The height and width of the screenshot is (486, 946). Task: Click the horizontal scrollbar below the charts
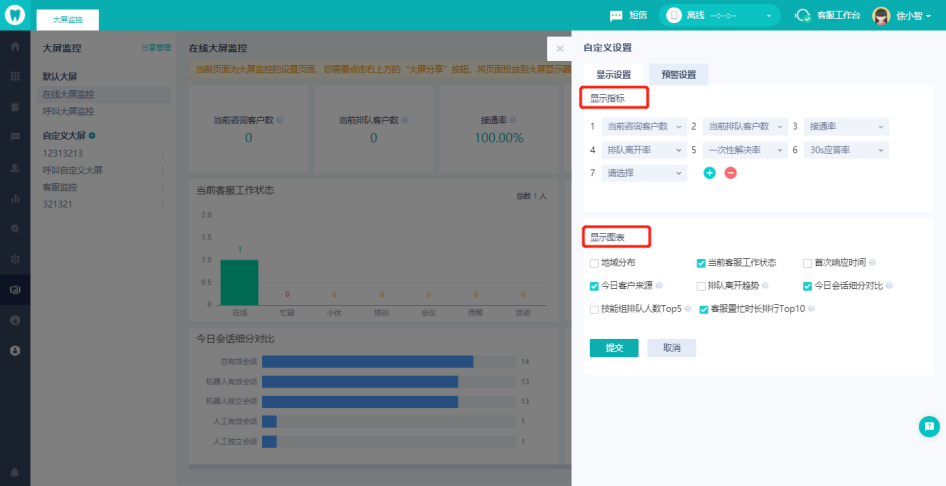(x=380, y=467)
